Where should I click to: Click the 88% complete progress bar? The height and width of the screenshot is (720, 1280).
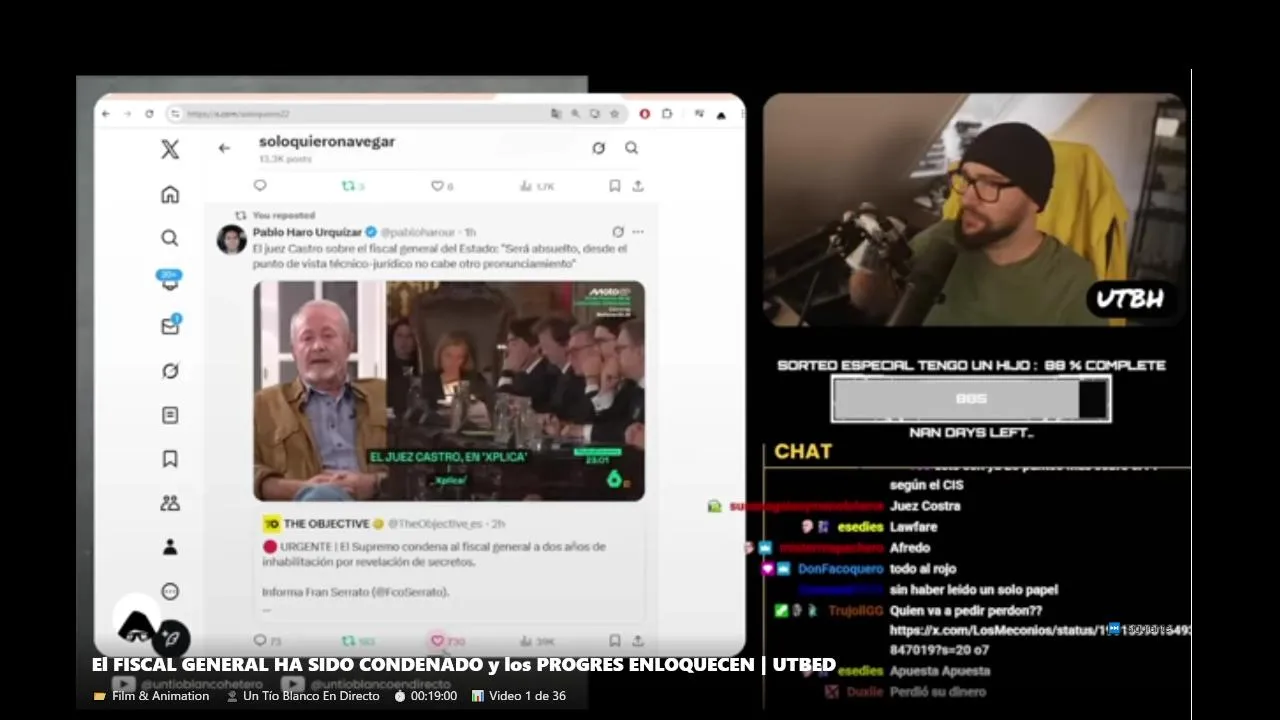(971, 398)
